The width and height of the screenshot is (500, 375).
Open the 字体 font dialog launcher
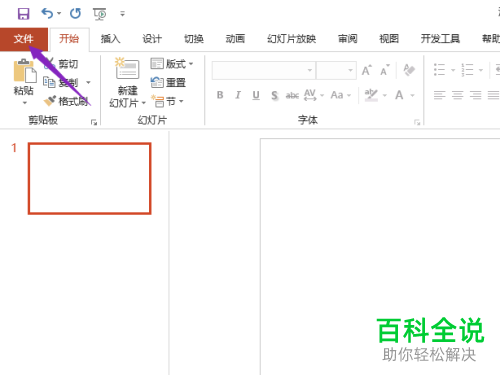point(417,122)
